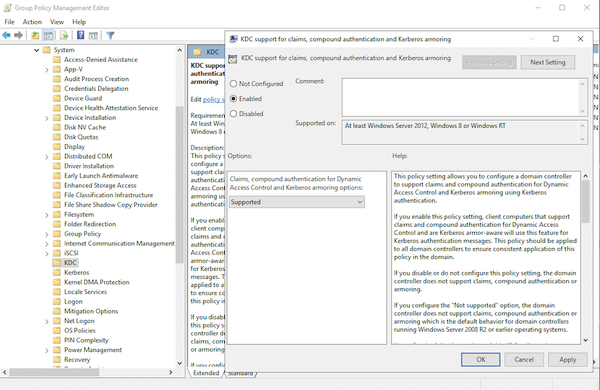
Task: Select Access-Denied Assistance in the tree
Action: (x=101, y=59)
